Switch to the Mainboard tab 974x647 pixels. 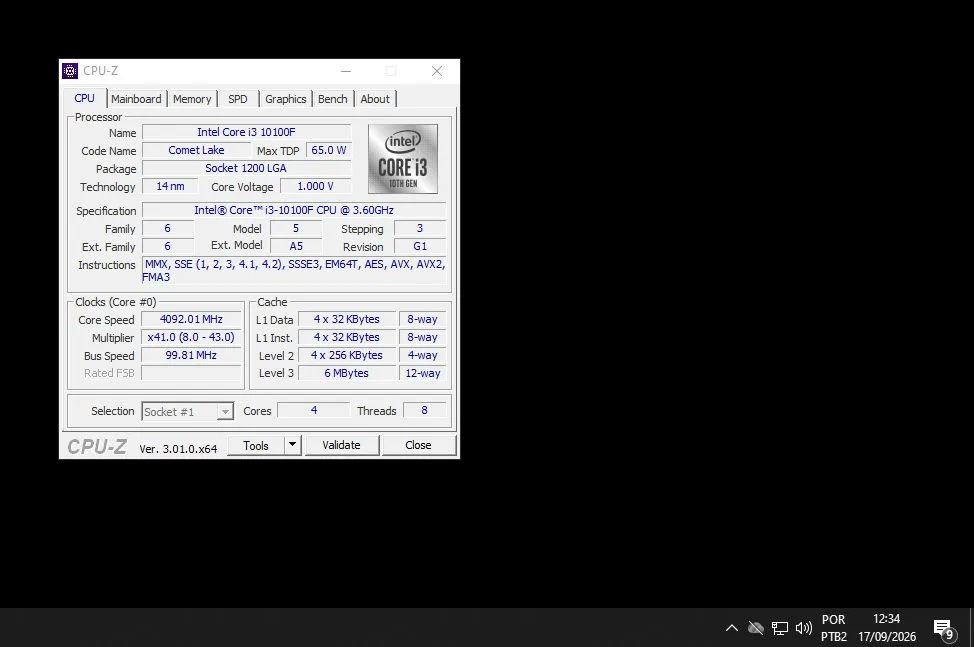(x=136, y=99)
